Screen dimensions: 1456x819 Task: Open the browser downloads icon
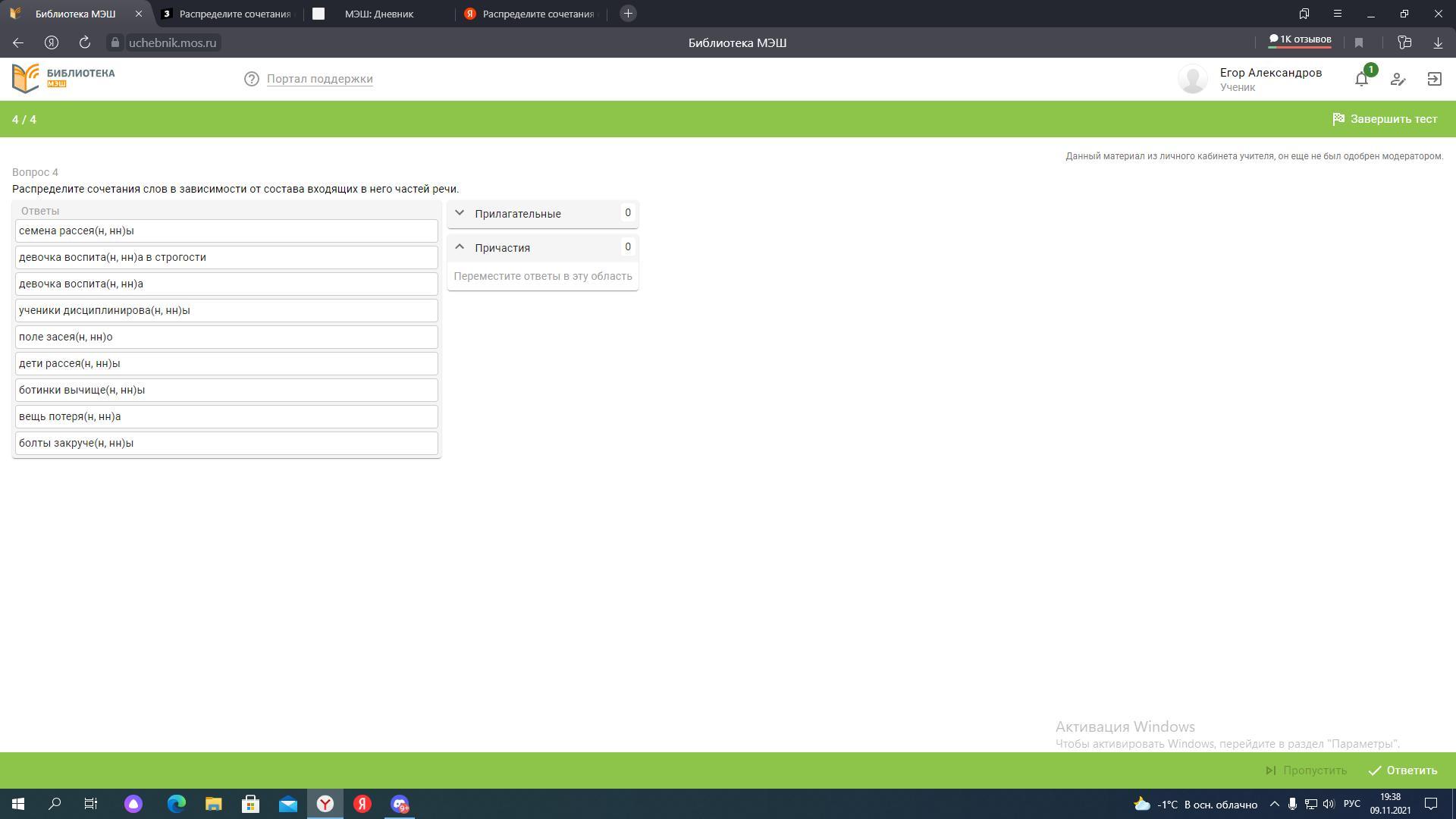point(1438,42)
